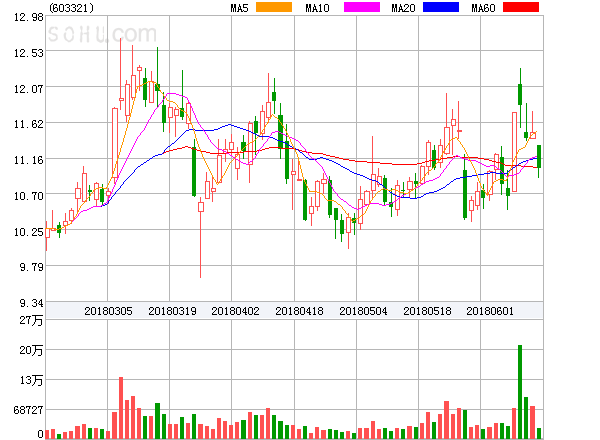Click the orange MA5 legend swatch
Viewport: 600px width, 440px height.
(274, 7)
